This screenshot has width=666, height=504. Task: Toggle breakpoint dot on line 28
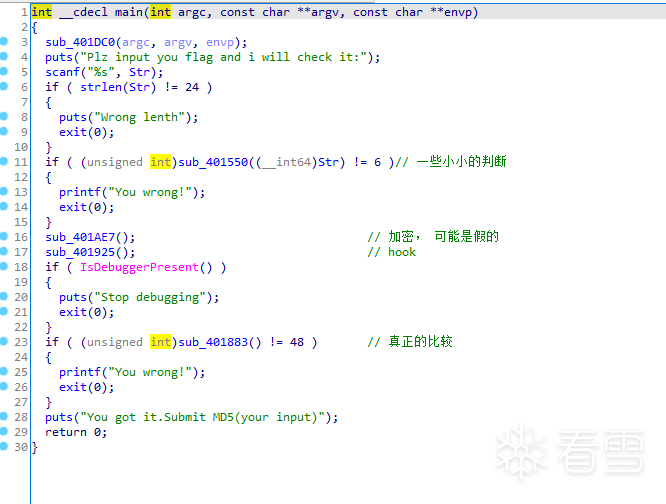[x=4, y=416]
